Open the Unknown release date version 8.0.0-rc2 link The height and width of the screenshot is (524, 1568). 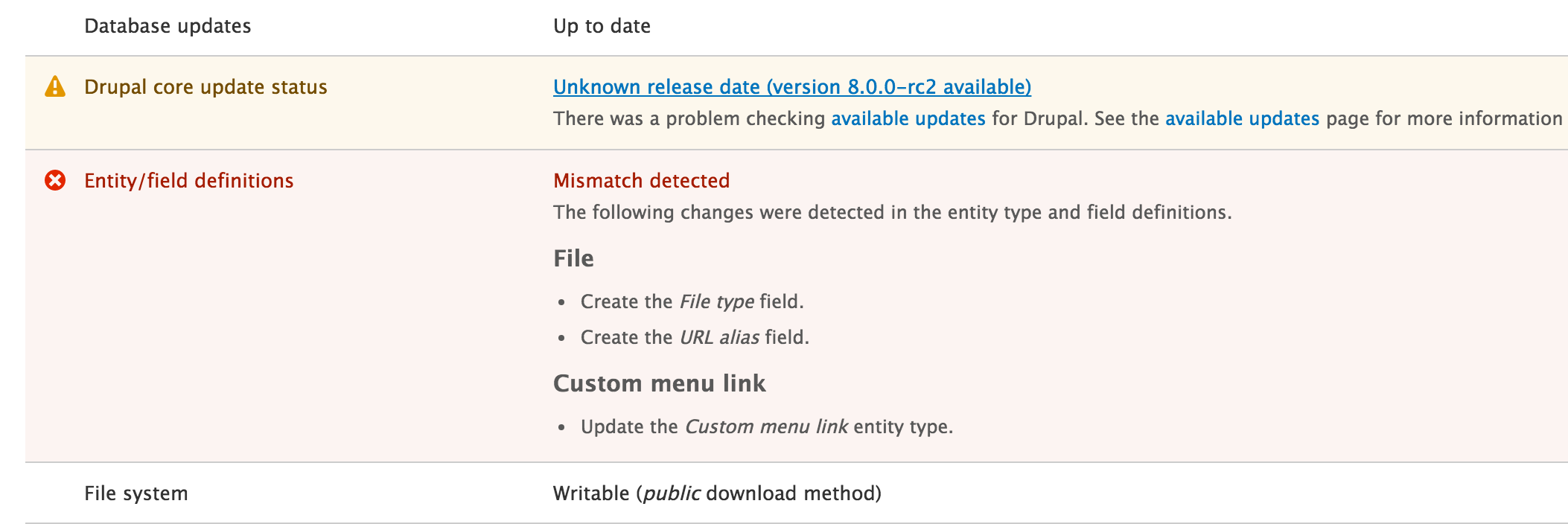click(791, 87)
